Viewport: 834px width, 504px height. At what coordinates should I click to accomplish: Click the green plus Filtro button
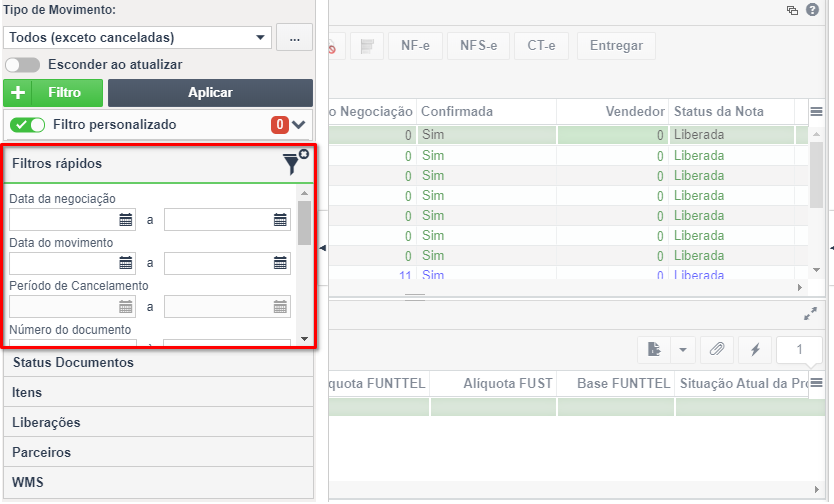(x=53, y=93)
